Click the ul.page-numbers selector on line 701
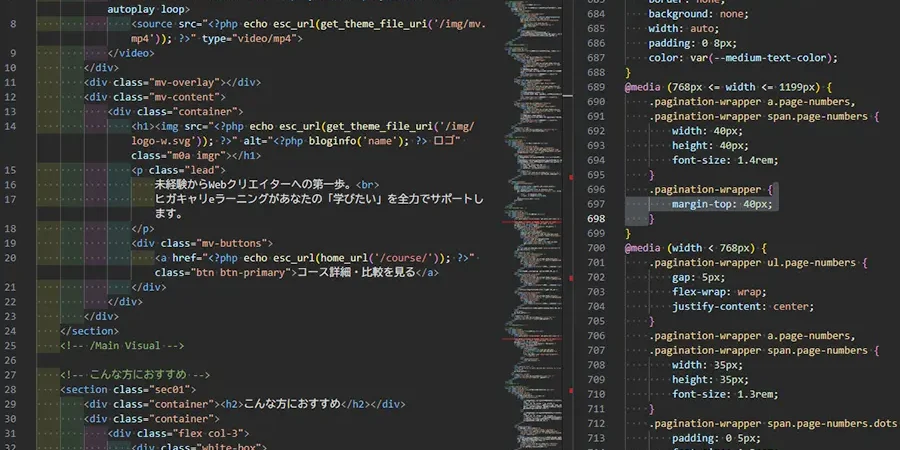This screenshot has height=450, width=900. (x=811, y=262)
